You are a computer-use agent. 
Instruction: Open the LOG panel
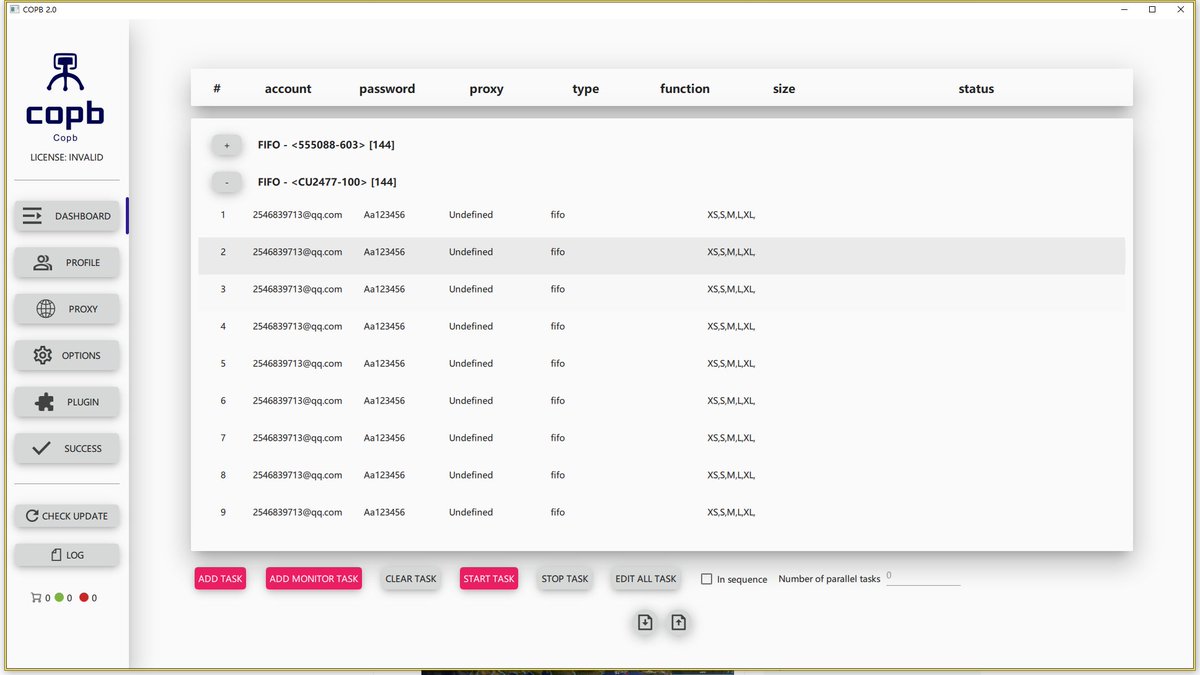(66, 554)
